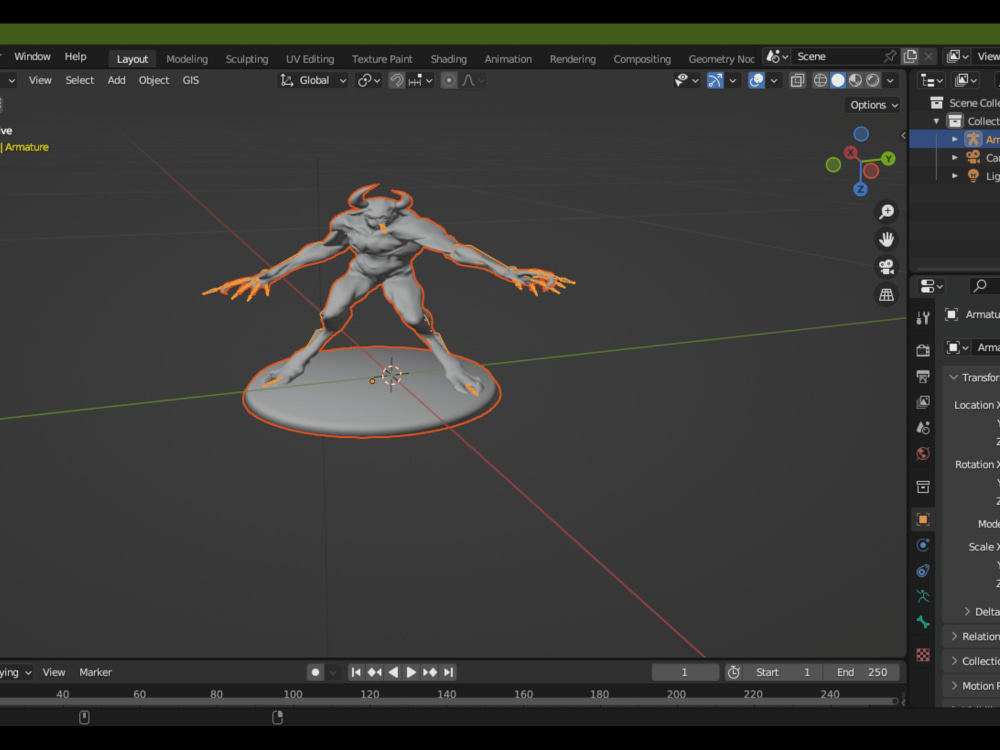Screen dimensions: 1000x750
Task: Pin the scene with the pin icon
Action: 890,56
